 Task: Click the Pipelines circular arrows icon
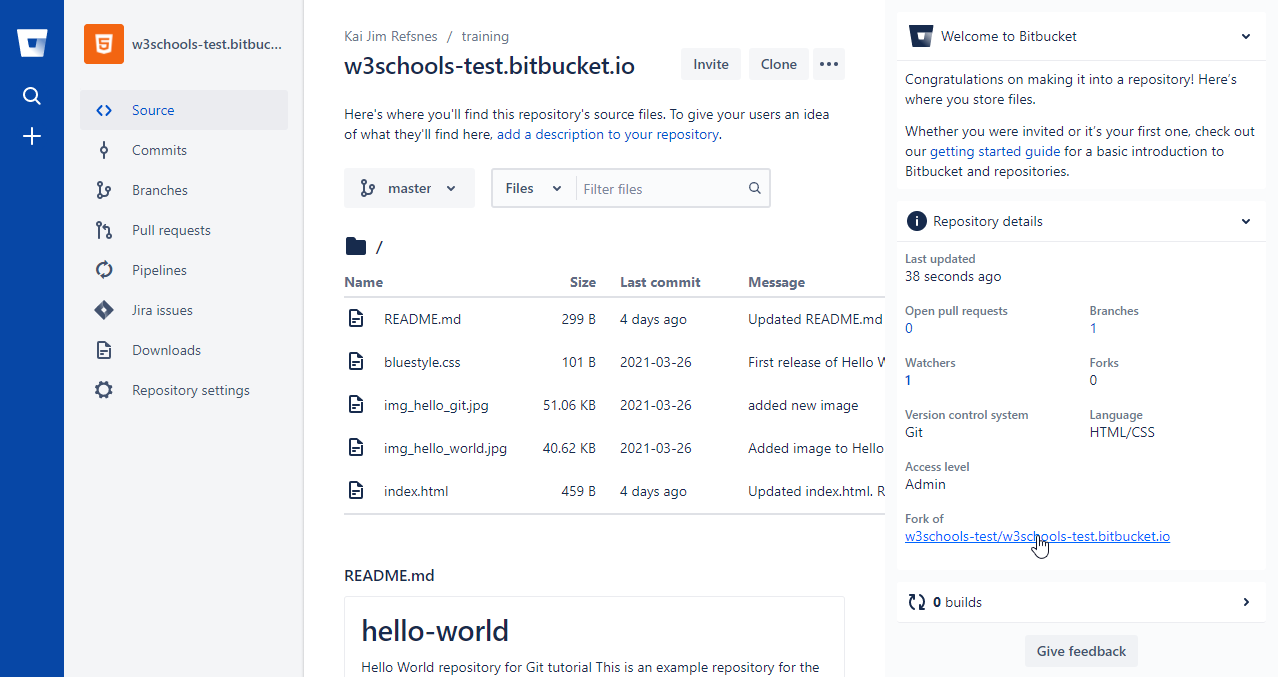click(x=104, y=270)
